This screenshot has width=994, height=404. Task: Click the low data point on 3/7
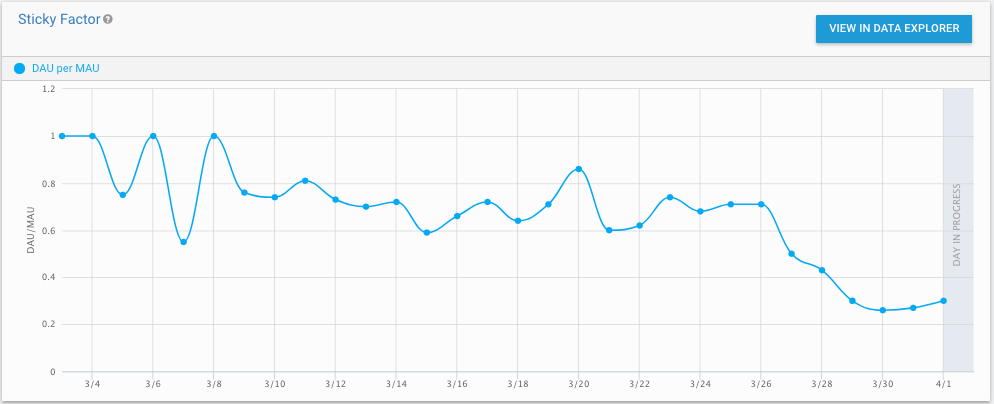click(183, 242)
